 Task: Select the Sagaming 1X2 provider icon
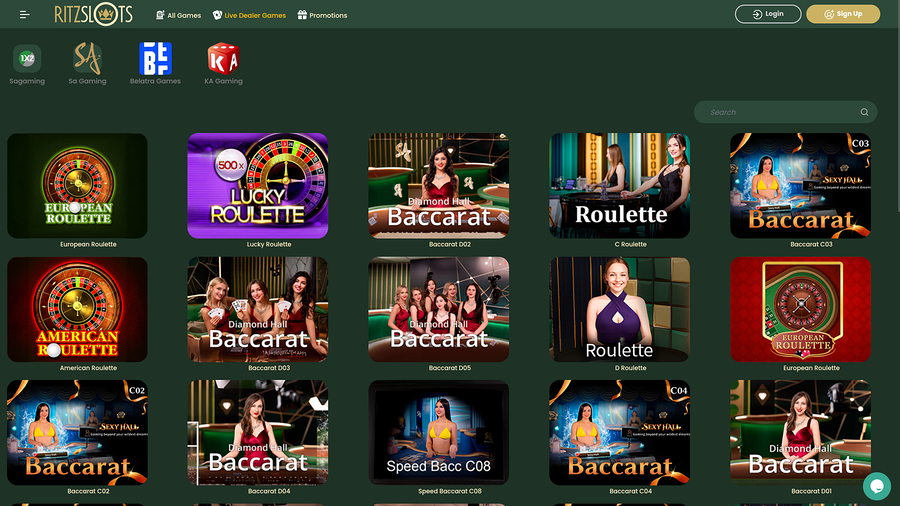27,59
